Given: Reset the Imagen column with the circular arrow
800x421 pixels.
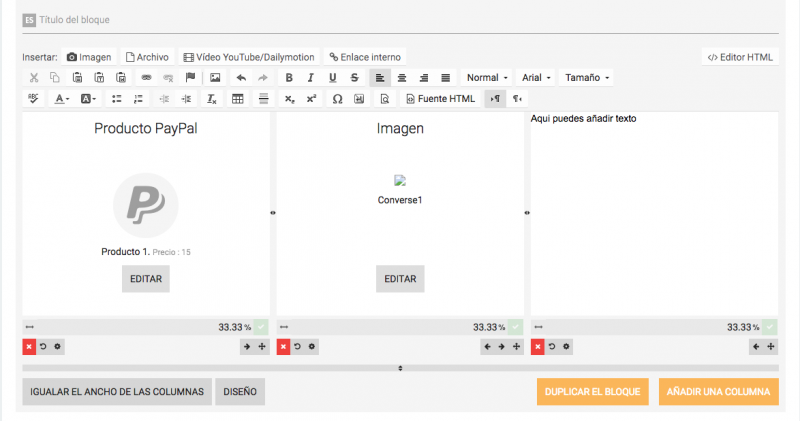Looking at the screenshot, I should click(297, 346).
